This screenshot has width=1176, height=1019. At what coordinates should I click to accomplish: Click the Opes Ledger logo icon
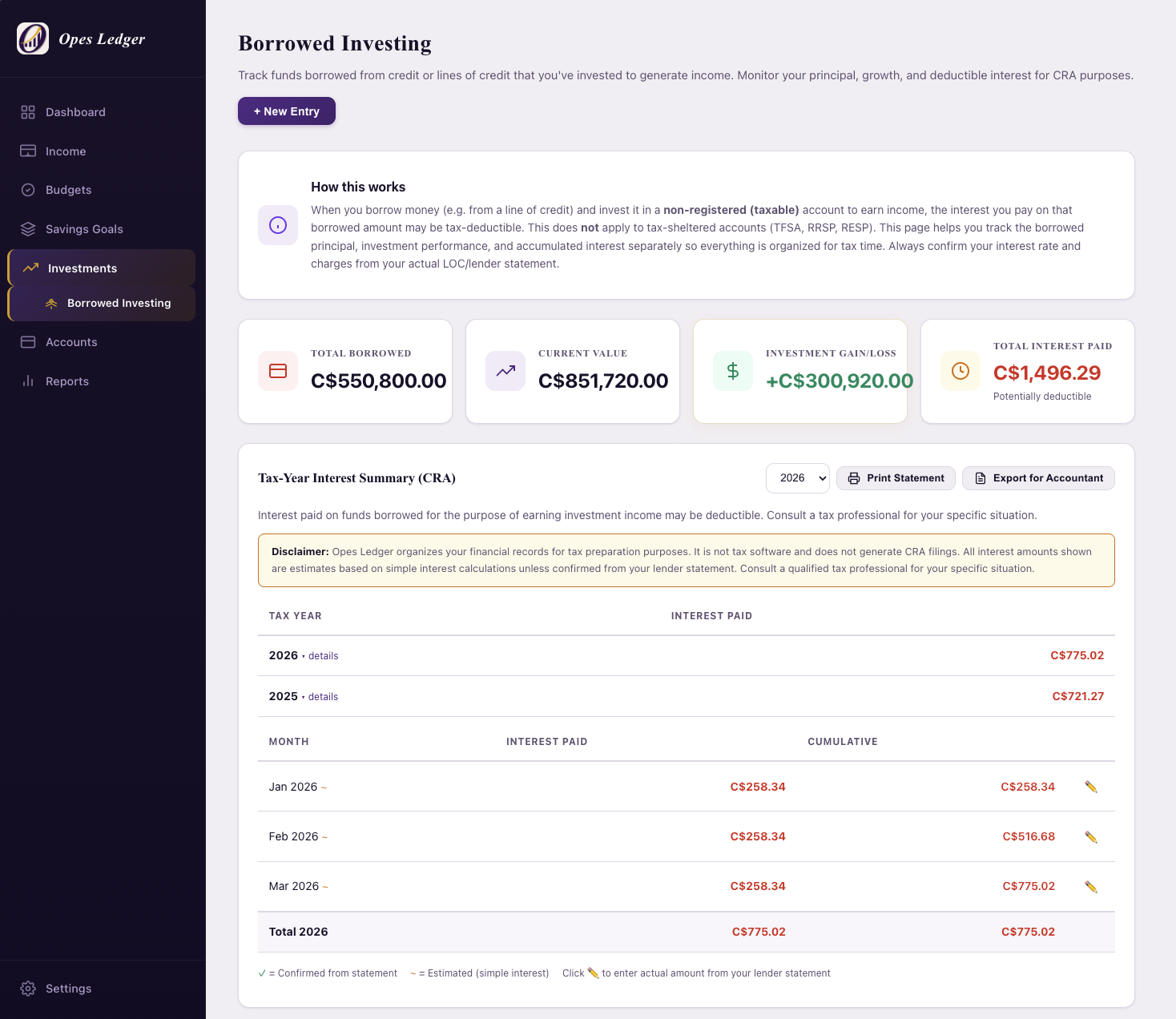pyautogui.click(x=33, y=38)
